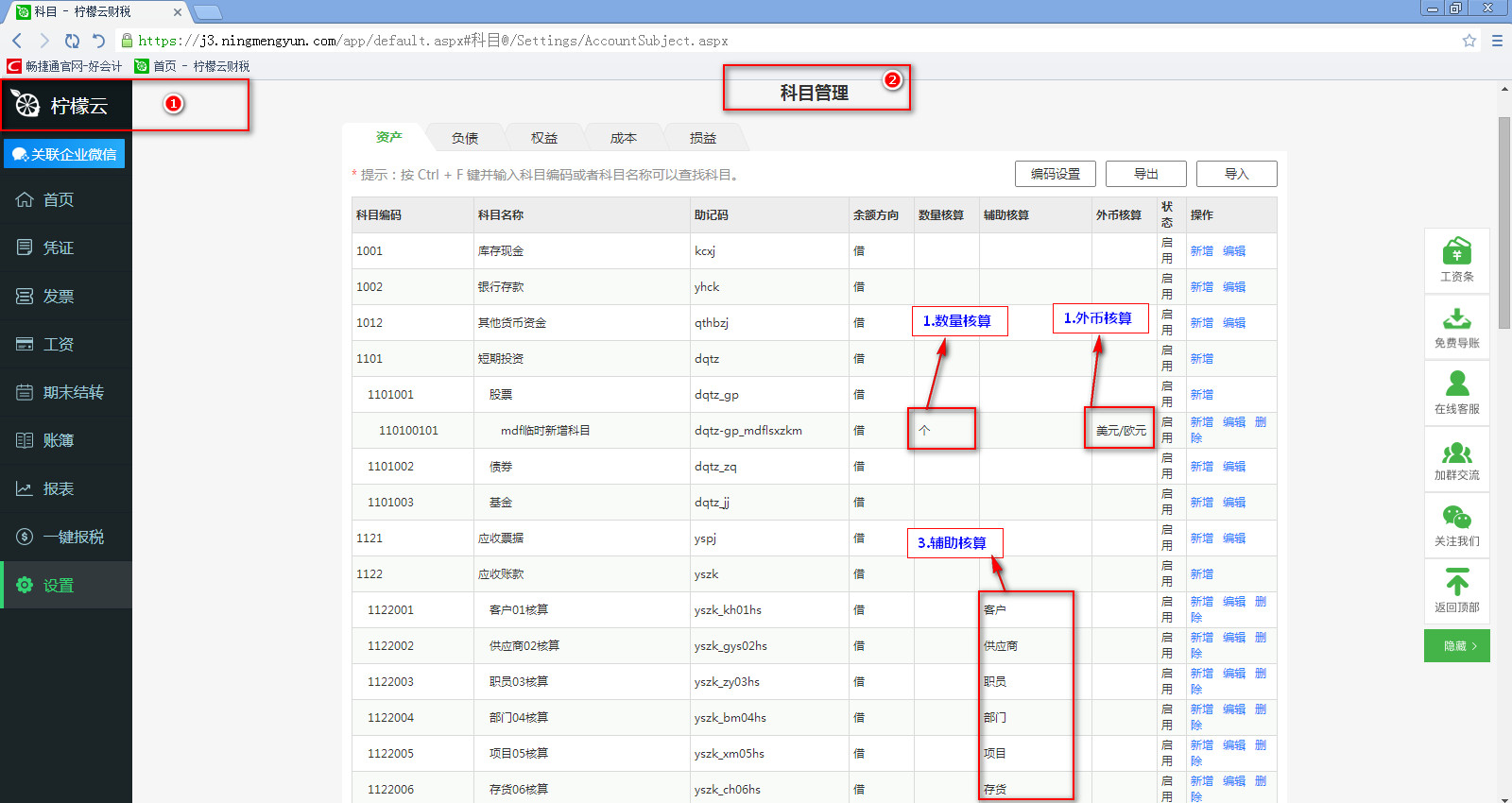Switch to the 负债 tab
The width and height of the screenshot is (1512, 803).
(465, 138)
